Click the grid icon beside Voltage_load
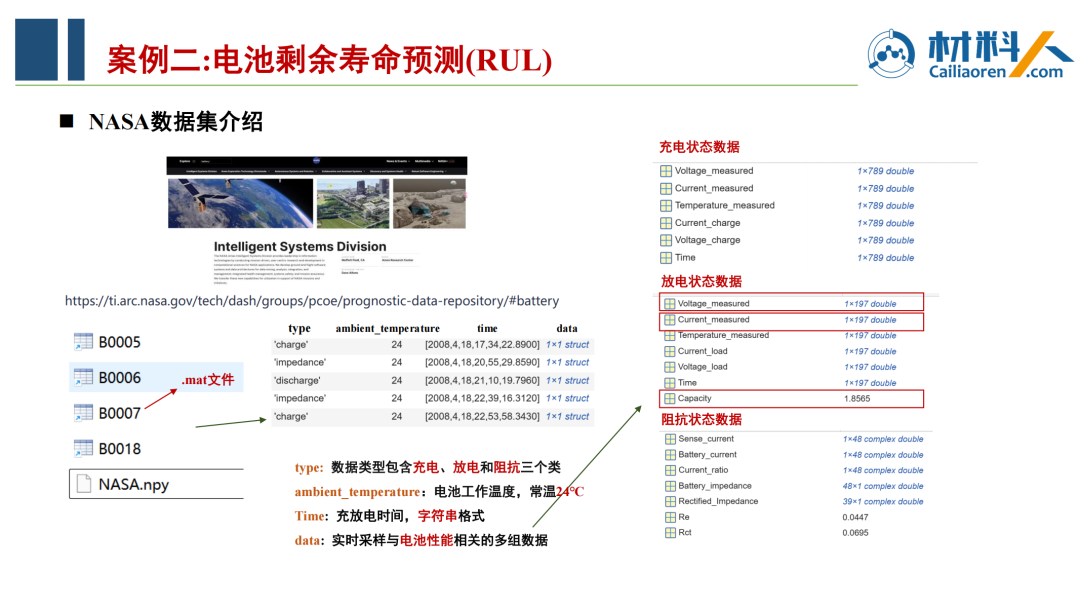 [669, 367]
